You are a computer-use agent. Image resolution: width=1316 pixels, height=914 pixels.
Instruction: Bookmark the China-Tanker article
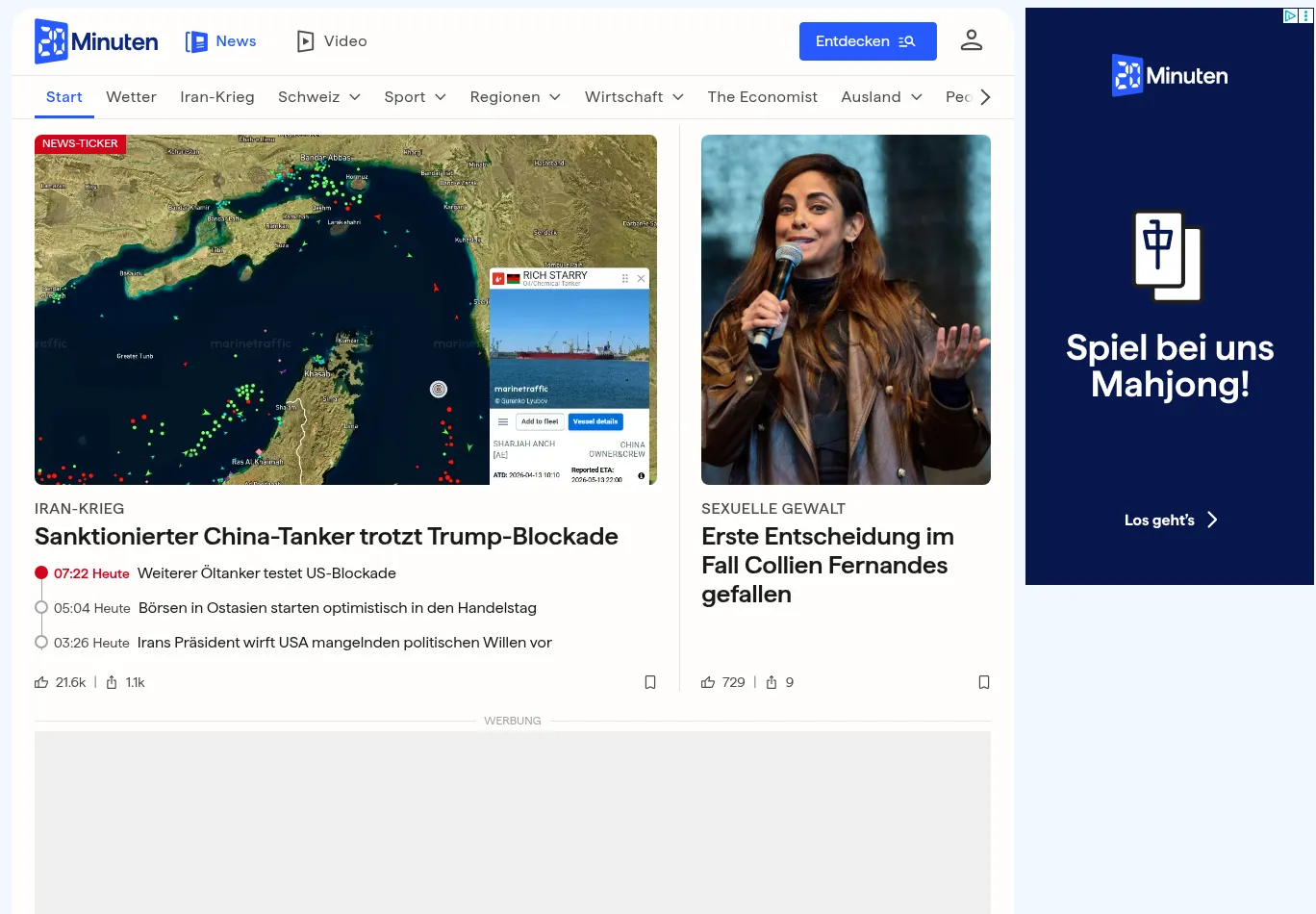[650, 682]
